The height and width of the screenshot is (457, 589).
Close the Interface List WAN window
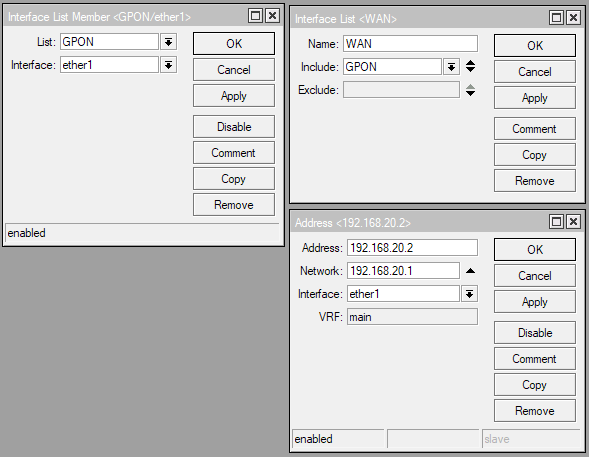573,18
